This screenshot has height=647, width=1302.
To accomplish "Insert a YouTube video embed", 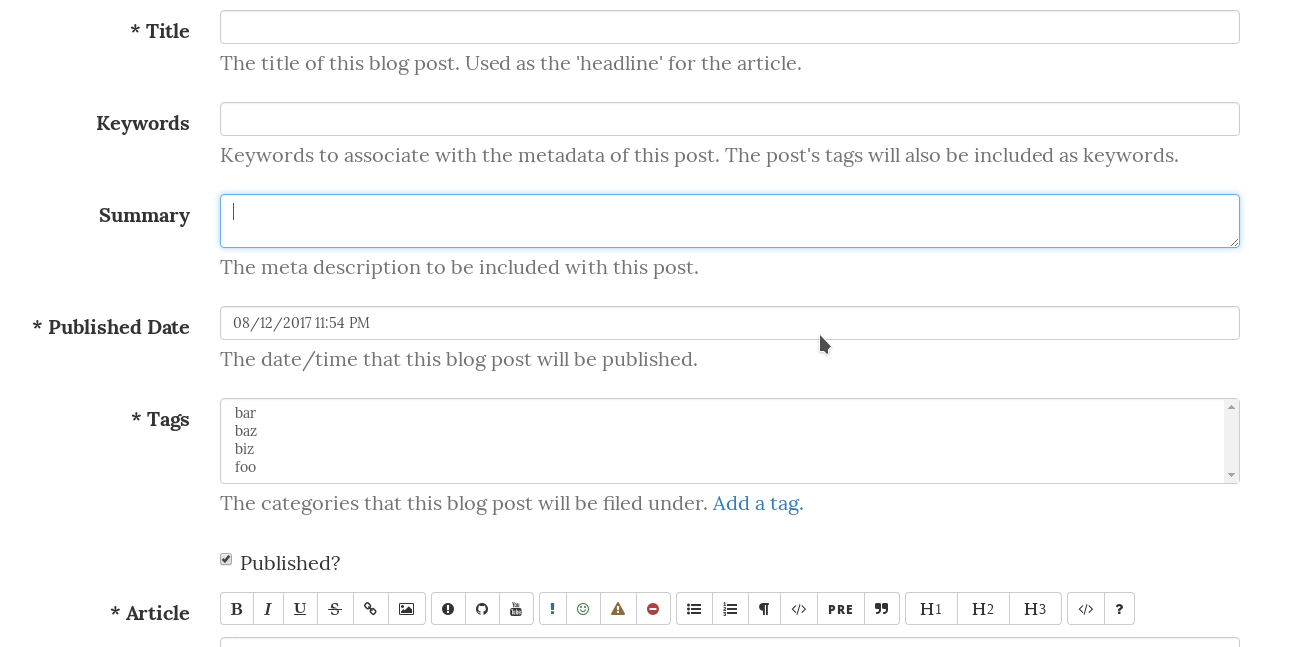I will coord(516,608).
